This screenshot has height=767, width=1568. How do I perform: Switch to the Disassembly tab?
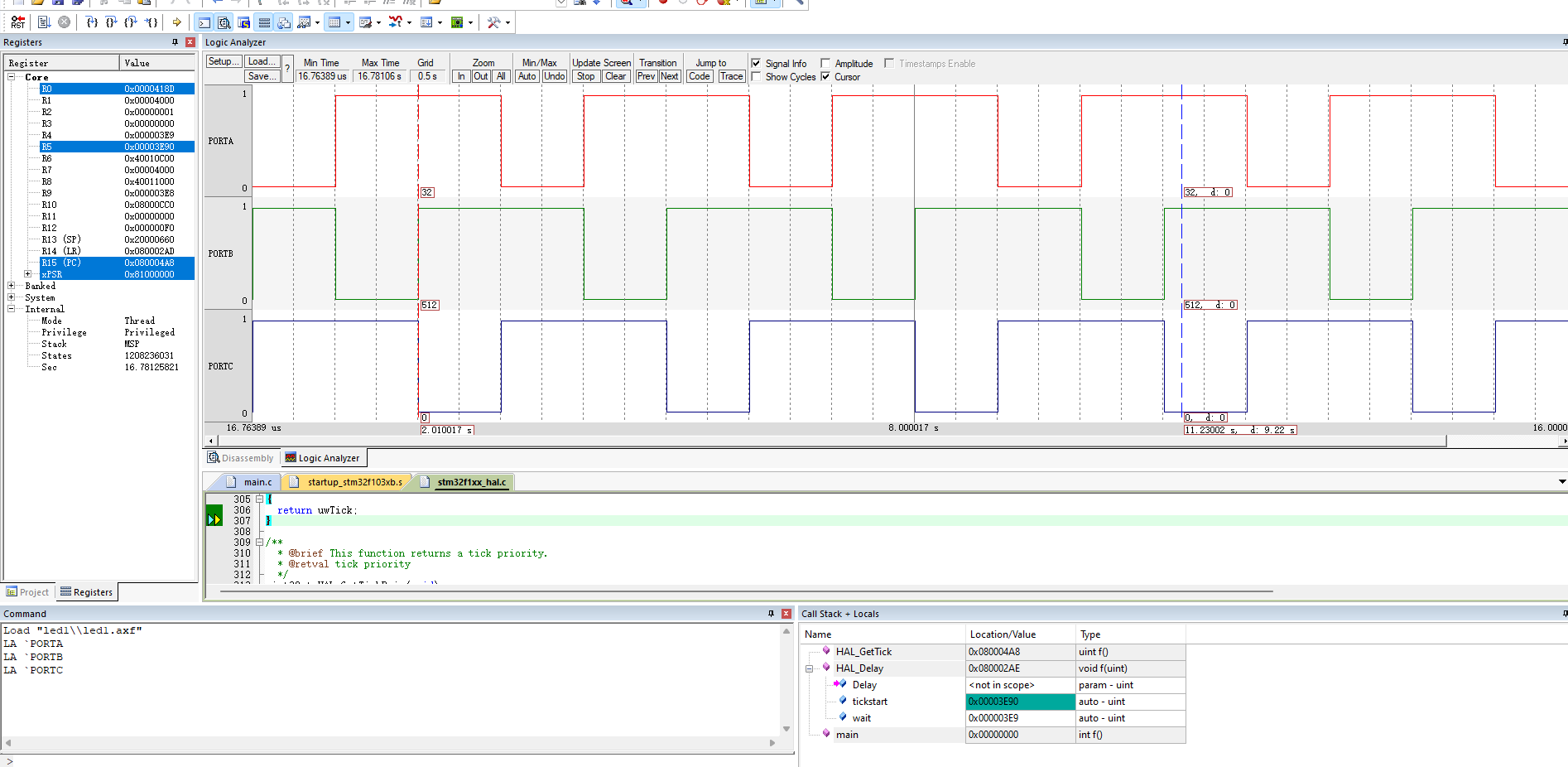pyautogui.click(x=241, y=458)
